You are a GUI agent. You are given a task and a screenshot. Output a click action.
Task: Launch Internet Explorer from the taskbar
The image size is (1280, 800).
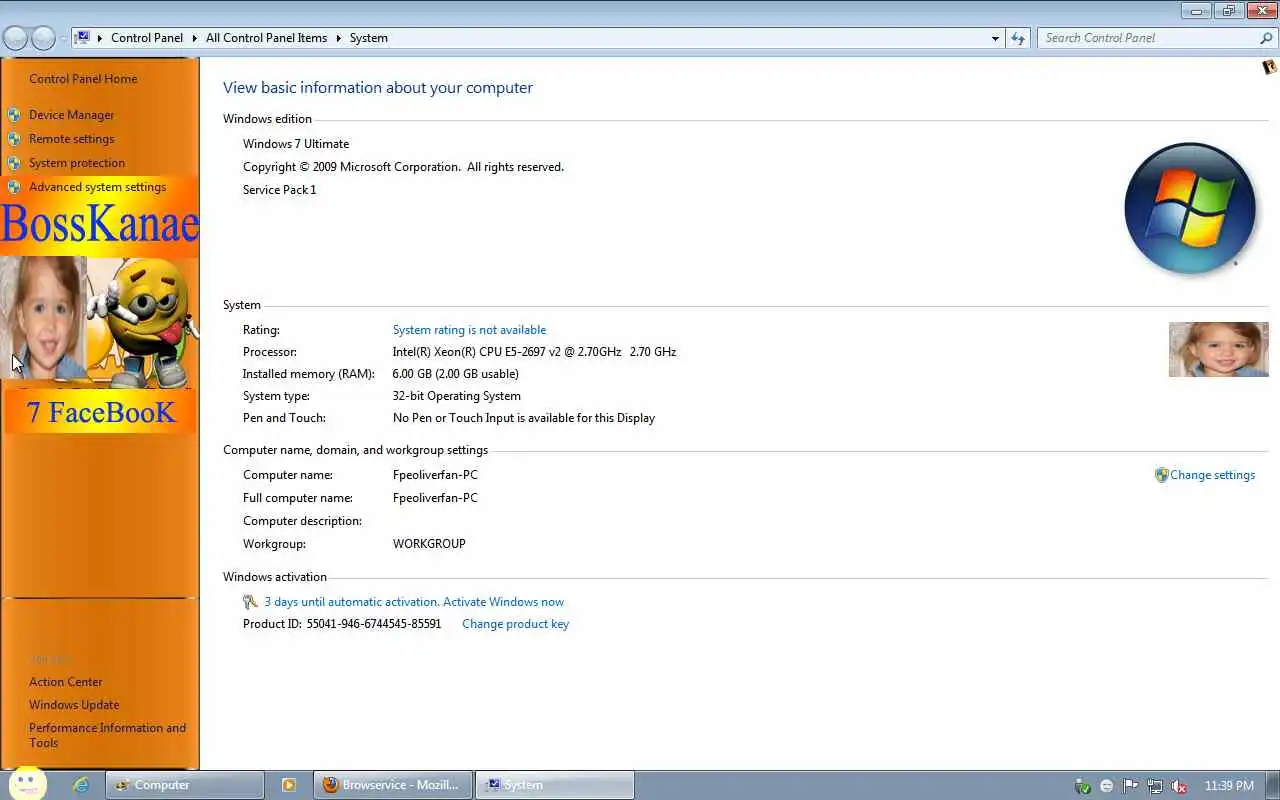click(x=82, y=785)
